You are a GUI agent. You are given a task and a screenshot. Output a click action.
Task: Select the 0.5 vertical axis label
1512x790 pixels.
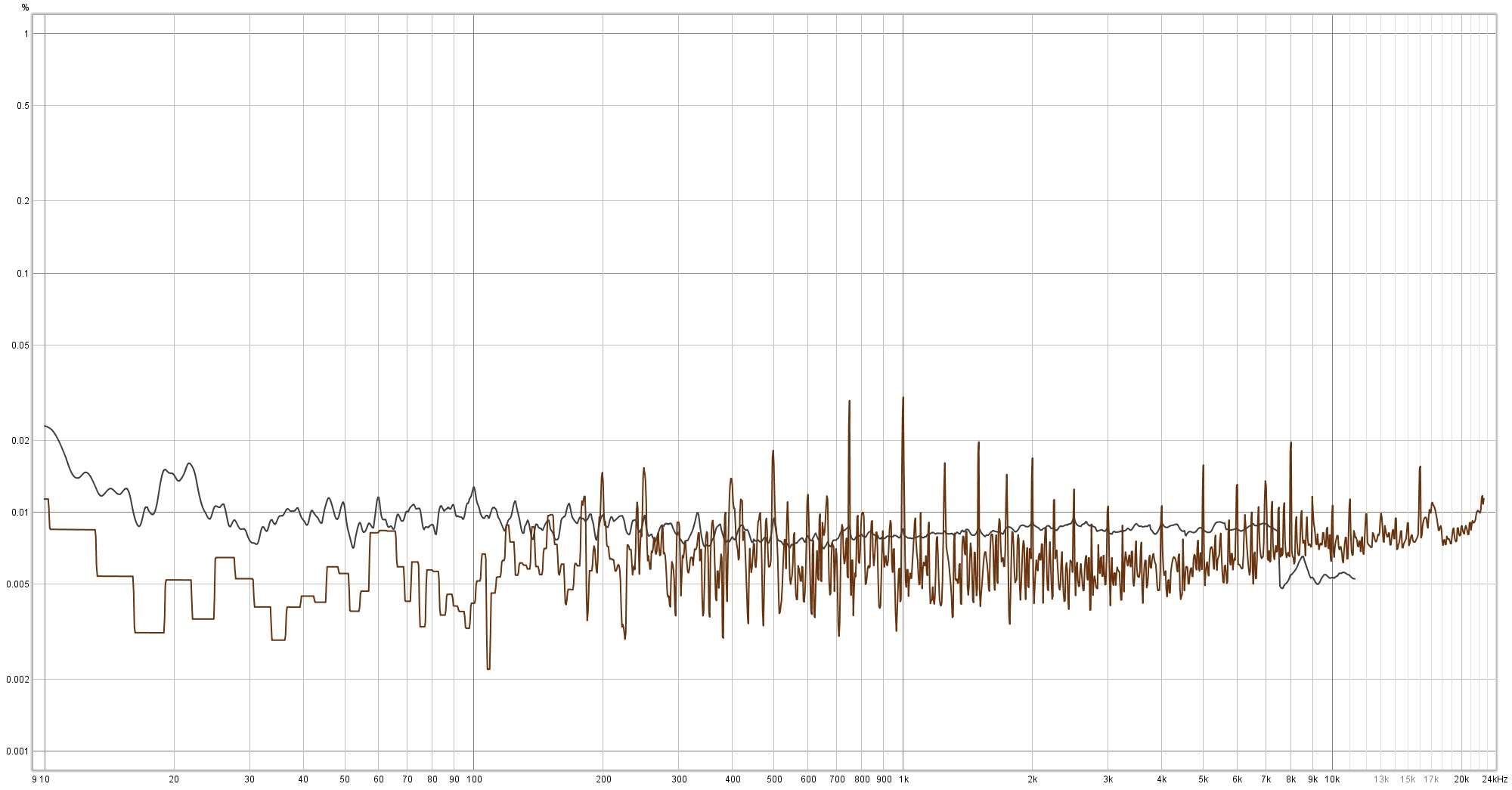(23, 106)
